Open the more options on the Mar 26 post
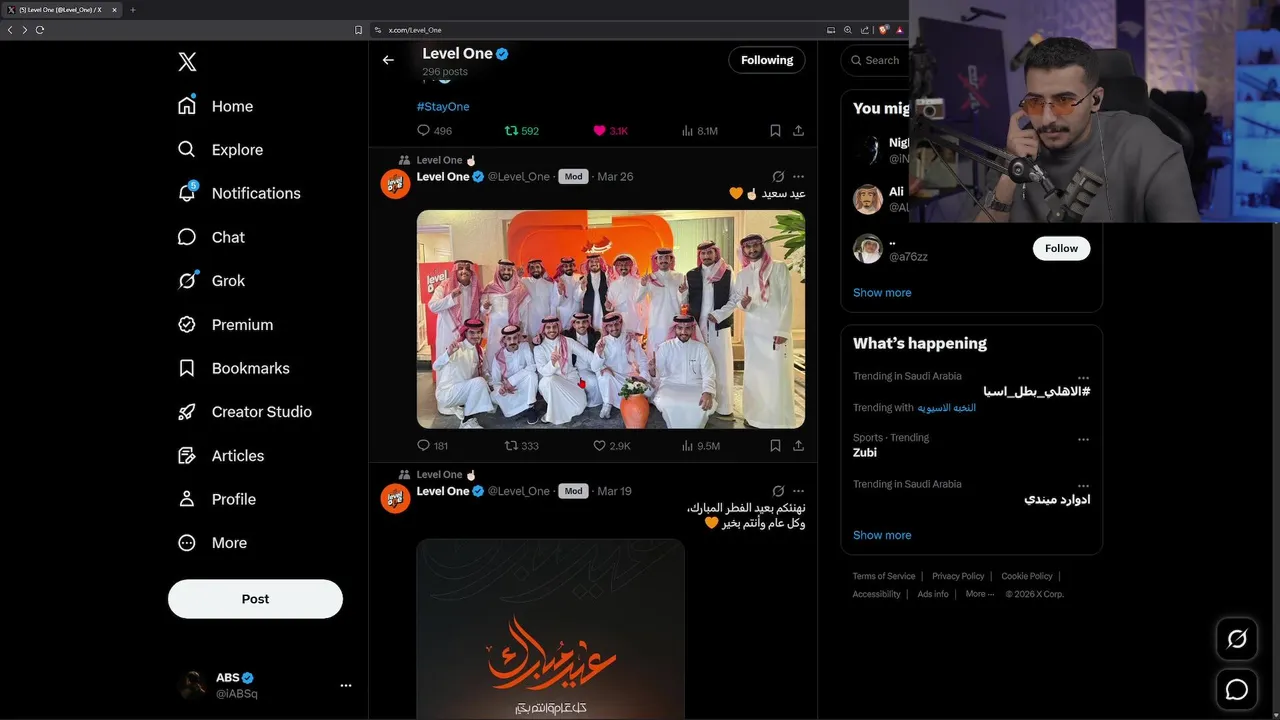Image resolution: width=1280 pixels, height=720 pixels. pyautogui.click(x=798, y=177)
